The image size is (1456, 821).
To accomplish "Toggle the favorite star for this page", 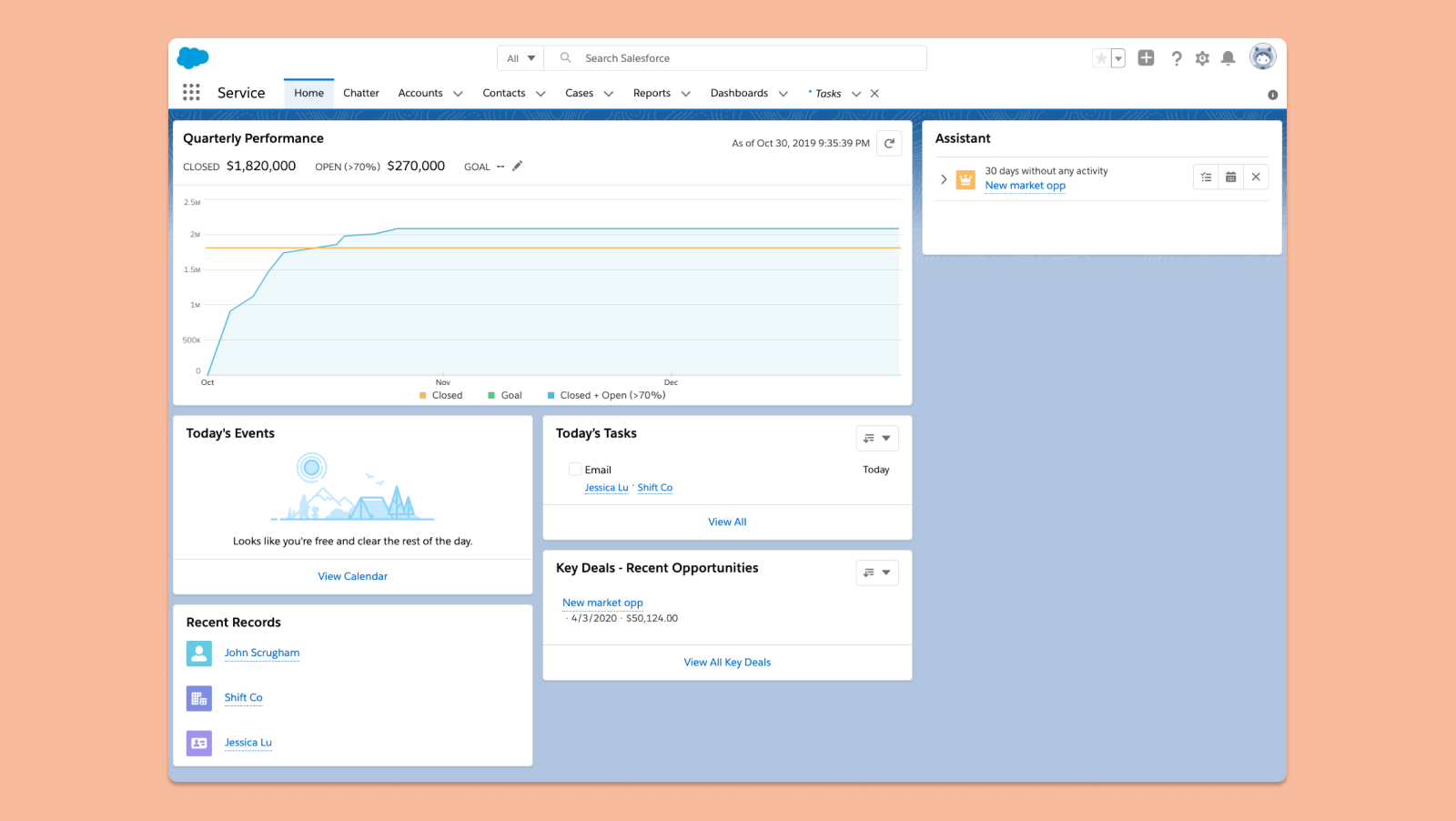I will [x=1099, y=57].
